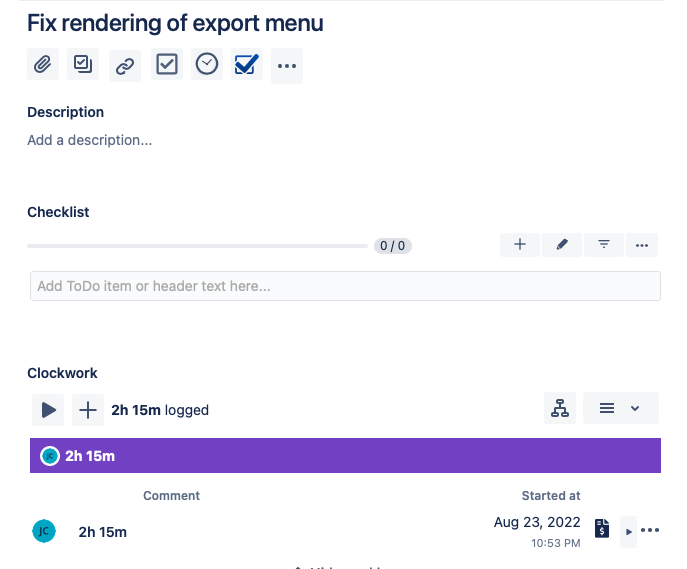Open the checklist filter options
687x569 pixels.
pyautogui.click(x=604, y=245)
